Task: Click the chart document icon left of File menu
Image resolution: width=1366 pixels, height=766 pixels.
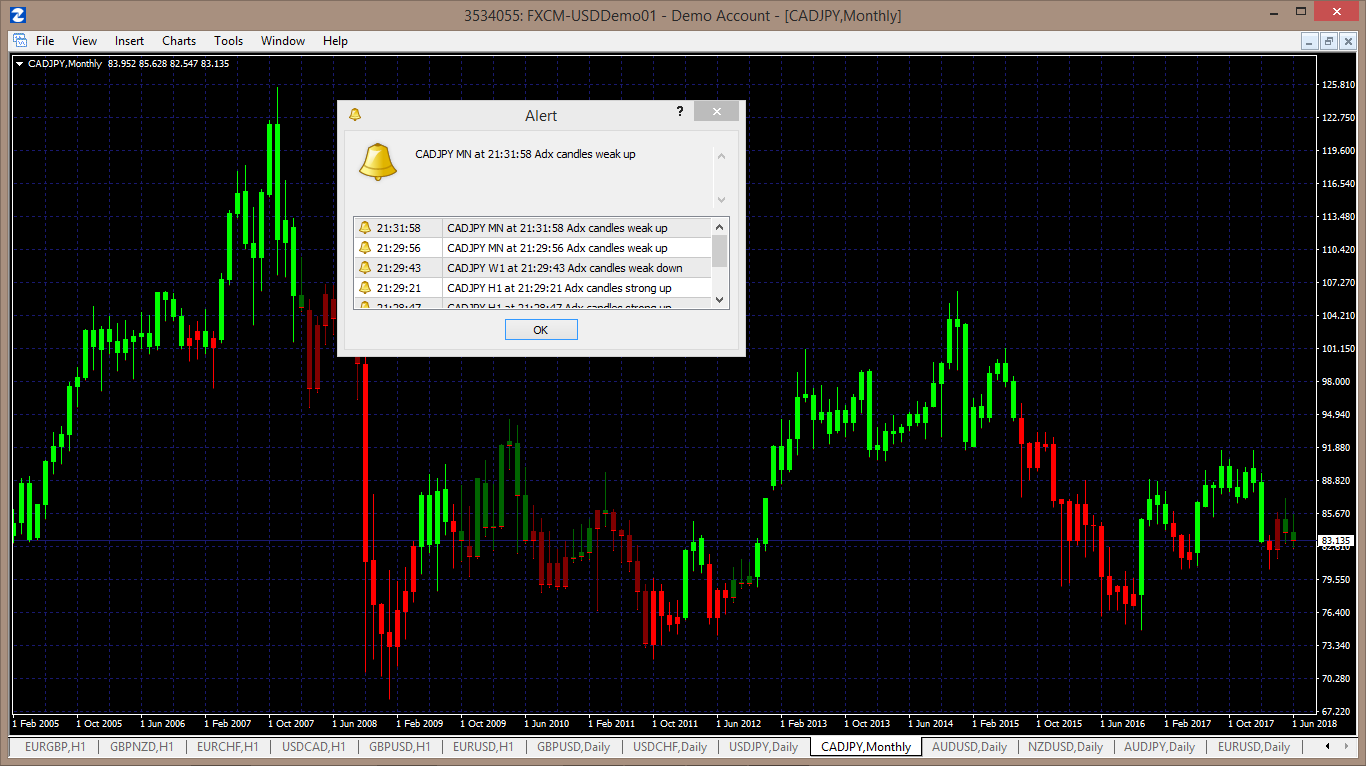Action: tap(19, 41)
